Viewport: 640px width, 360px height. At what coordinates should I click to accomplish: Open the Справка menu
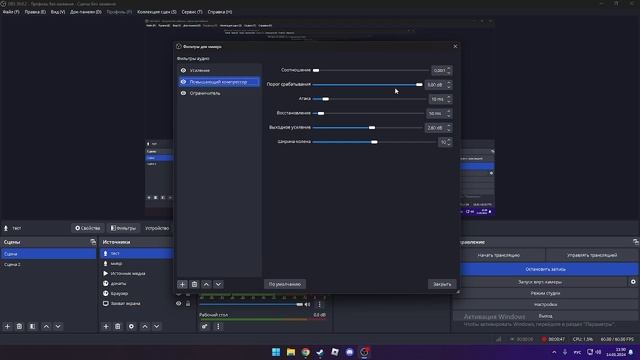[220, 12]
